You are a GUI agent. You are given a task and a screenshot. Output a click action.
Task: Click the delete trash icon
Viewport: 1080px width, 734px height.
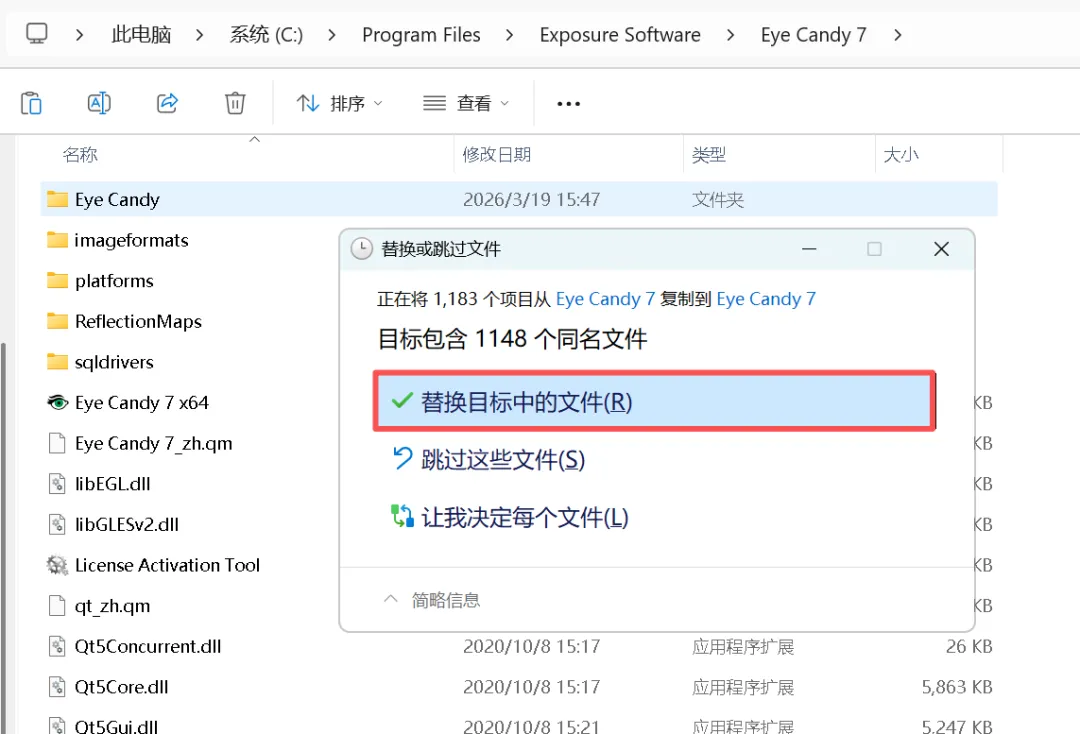(x=235, y=103)
